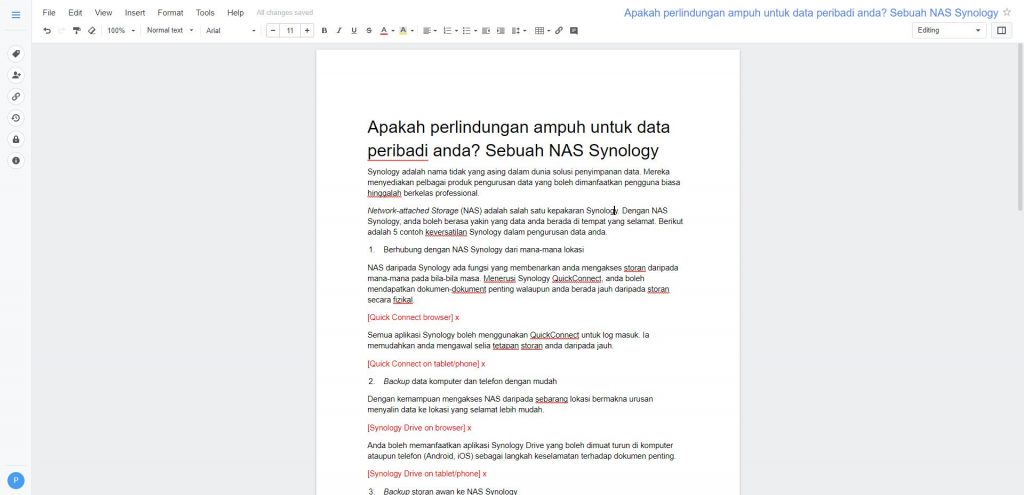Screen dimensions: 1024x495
Task: Click the decrease indent icon
Action: point(486,30)
